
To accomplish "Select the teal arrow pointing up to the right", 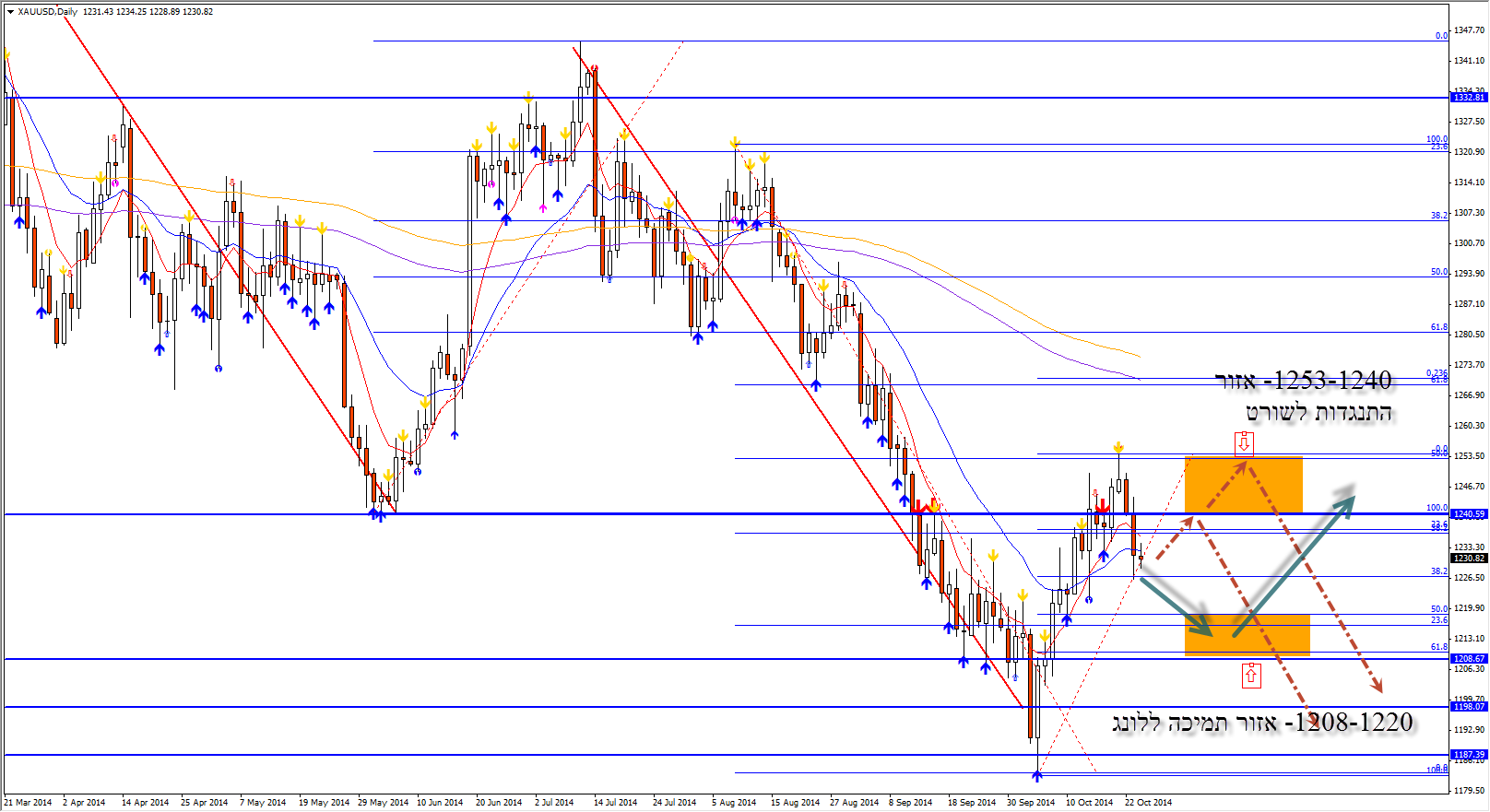I will point(1295,561).
